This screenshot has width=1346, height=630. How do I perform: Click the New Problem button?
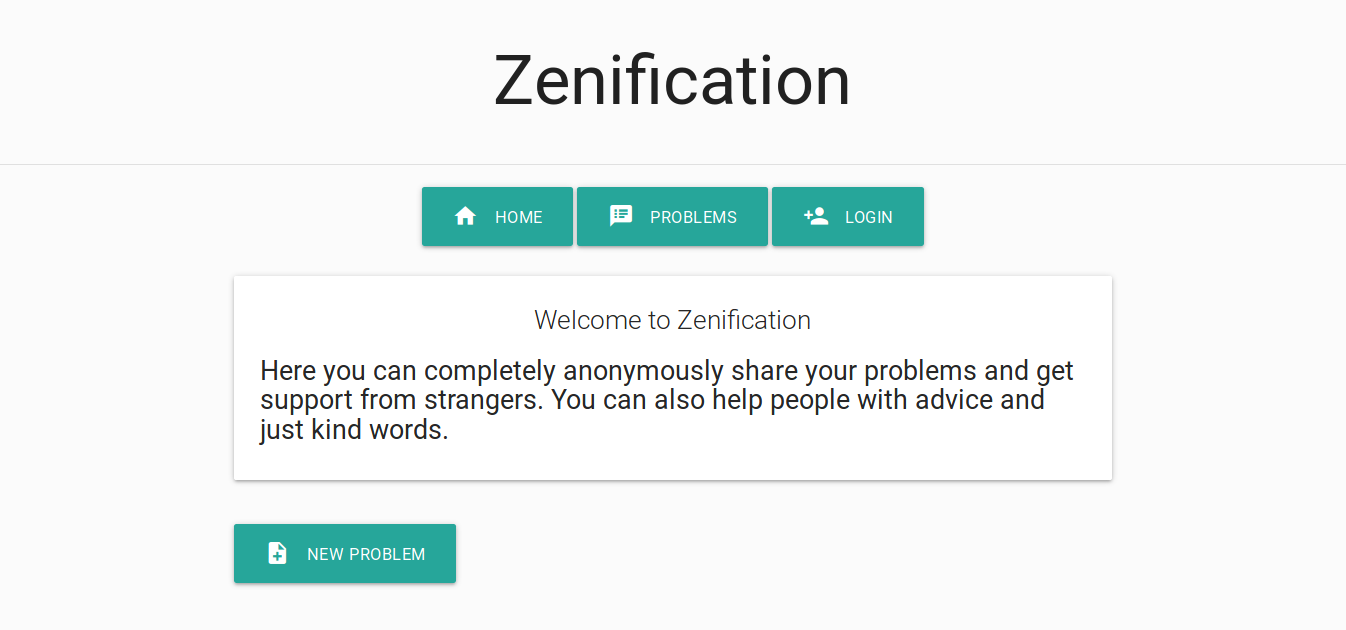click(344, 553)
